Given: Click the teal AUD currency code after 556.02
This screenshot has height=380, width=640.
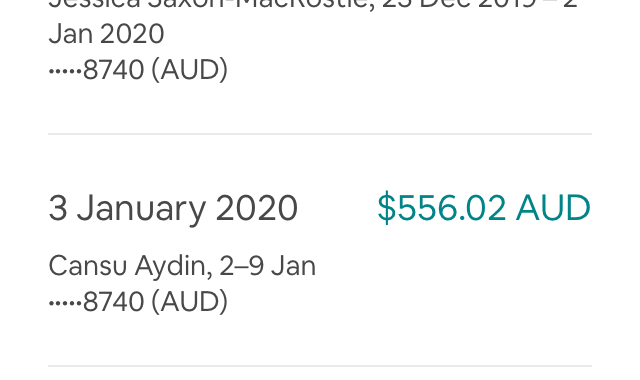Looking at the screenshot, I should pyautogui.click(x=553, y=209).
